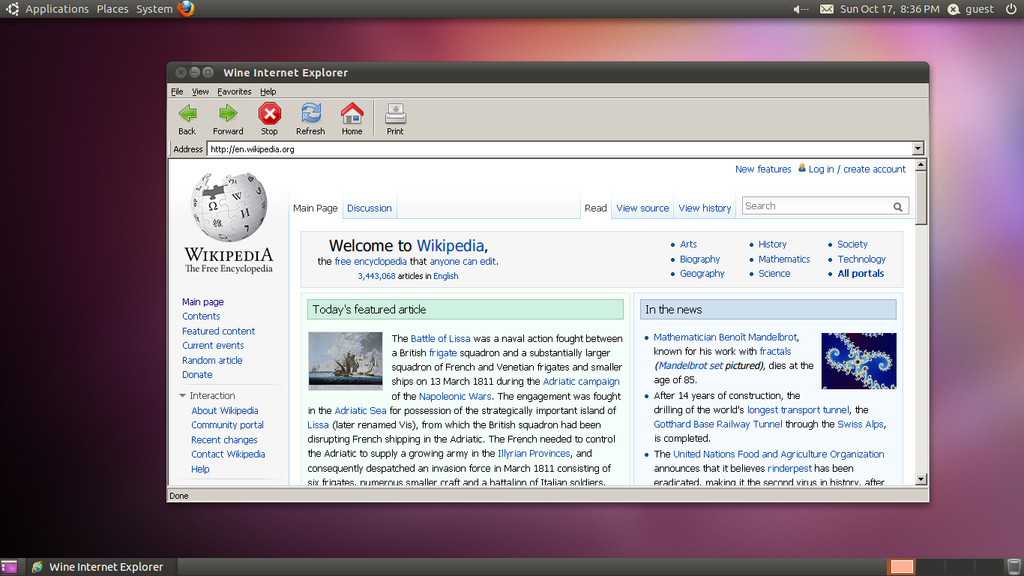Screen dimensions: 1024x576
Task: Open the Applications menu in top panel
Action: [x=56, y=9]
